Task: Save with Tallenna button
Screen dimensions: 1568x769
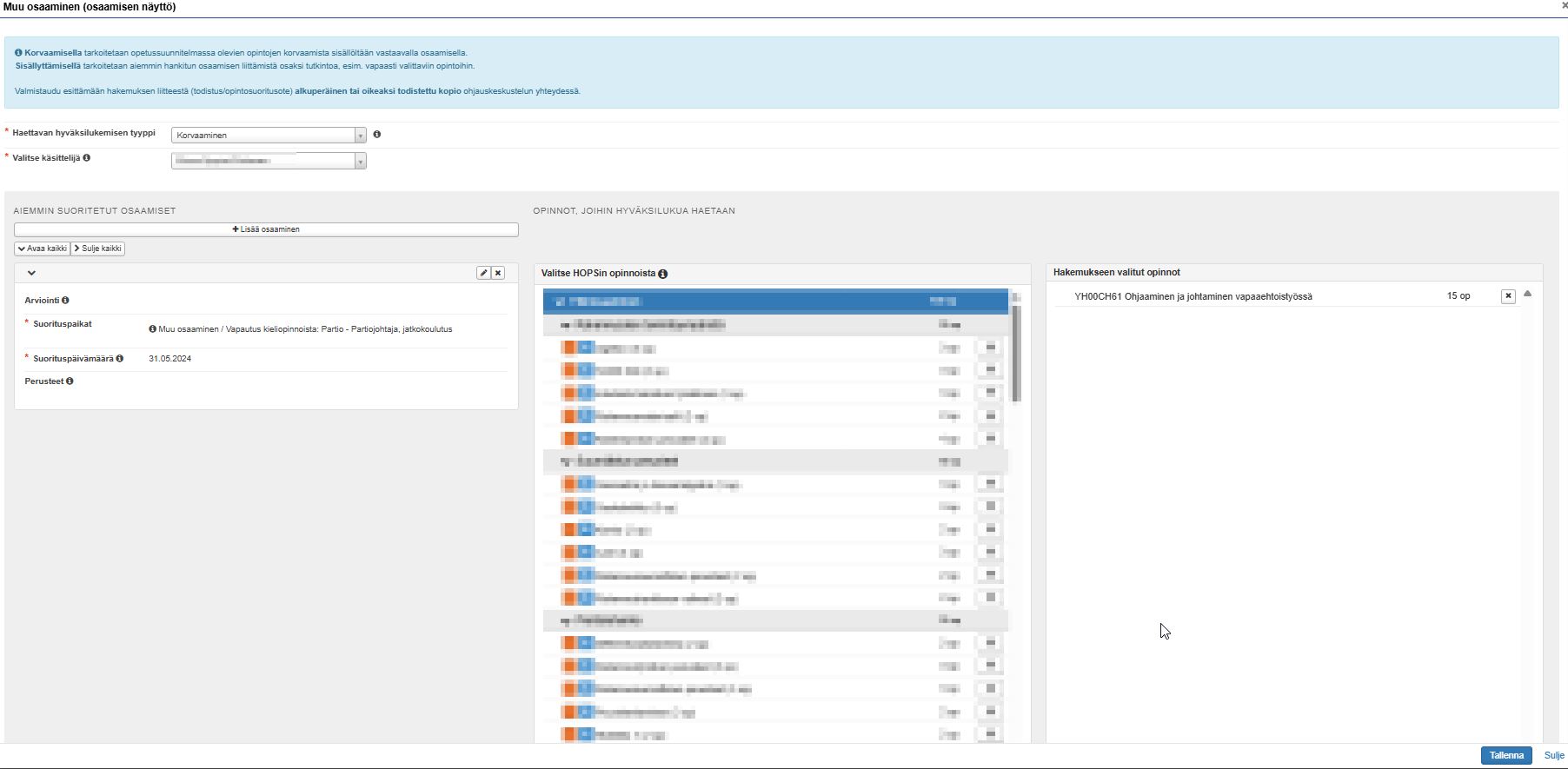Action: pos(1506,756)
